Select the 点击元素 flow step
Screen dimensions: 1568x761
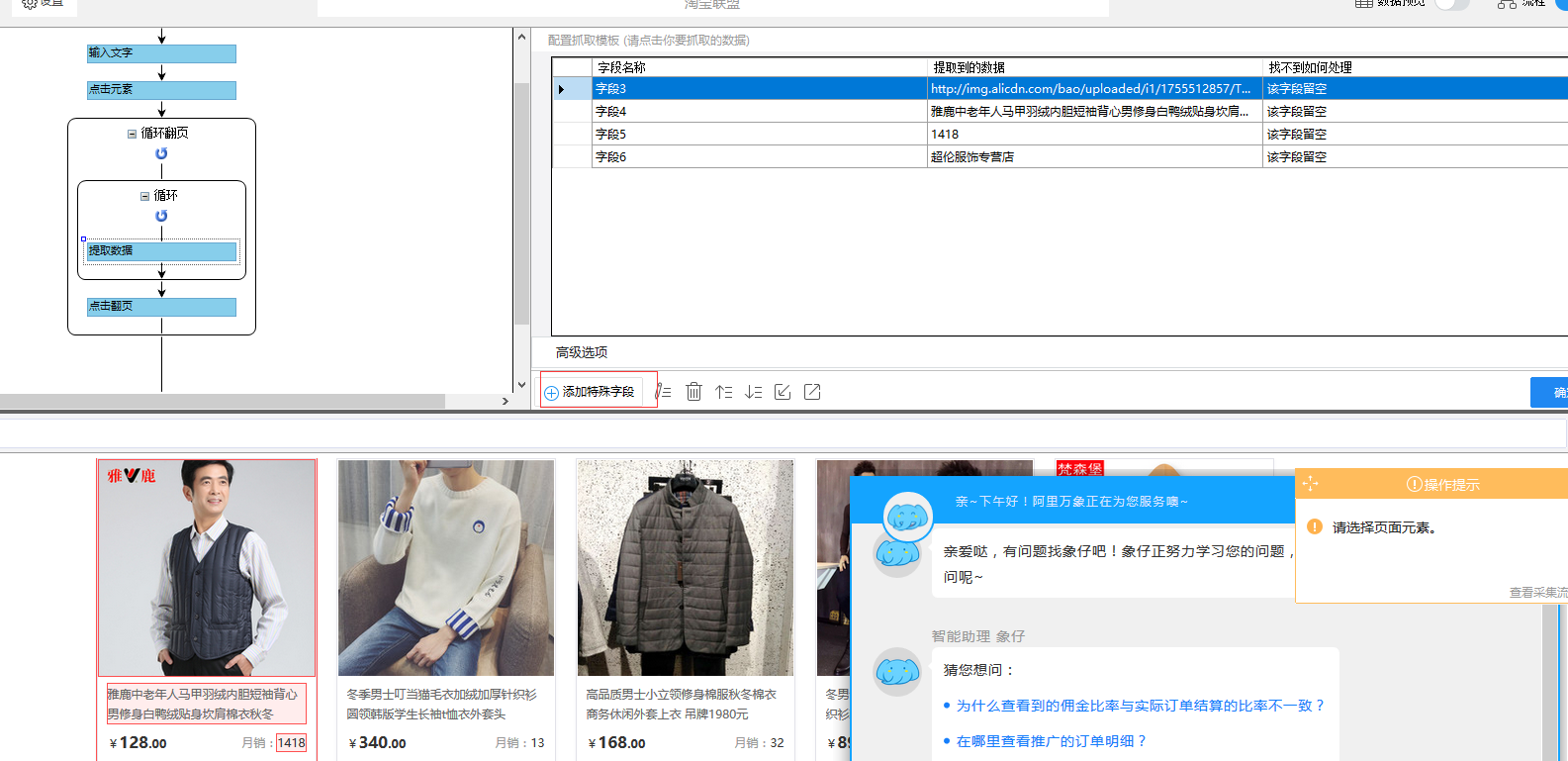coord(161,90)
